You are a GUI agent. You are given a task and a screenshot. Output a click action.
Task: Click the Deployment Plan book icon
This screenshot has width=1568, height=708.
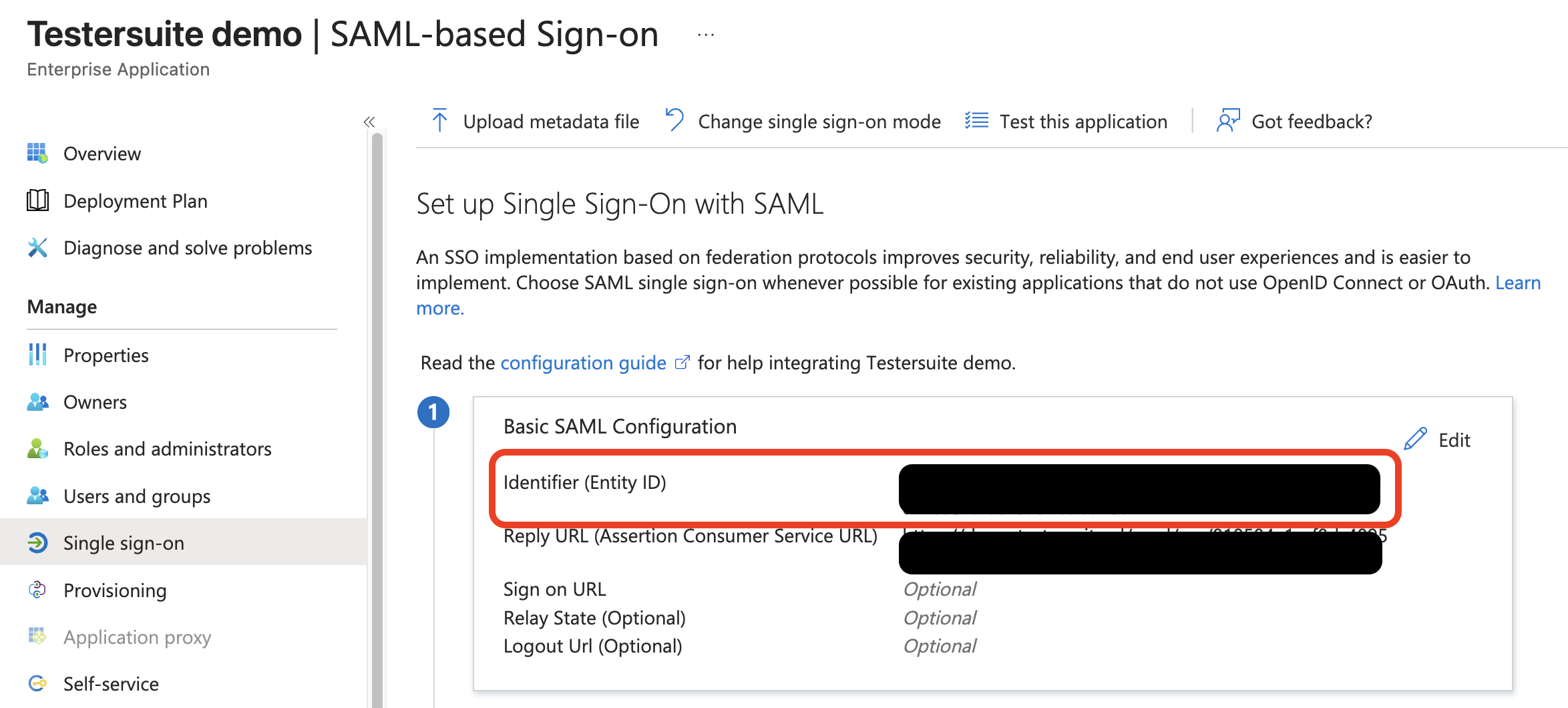pos(37,200)
